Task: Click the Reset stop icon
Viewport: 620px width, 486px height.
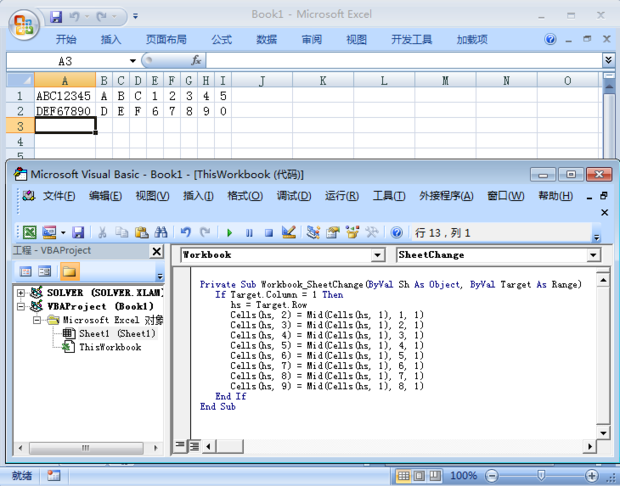Action: 269,233
